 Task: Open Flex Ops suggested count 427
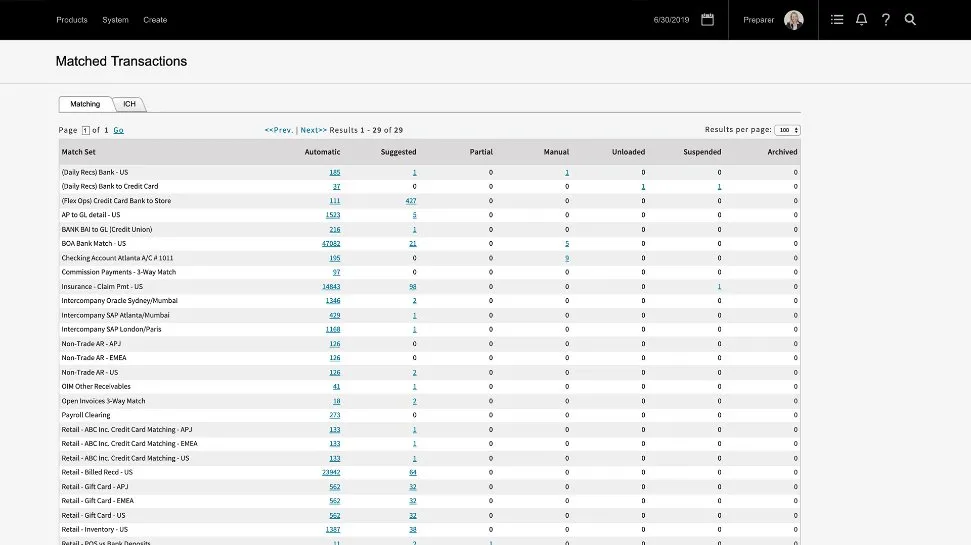click(x=410, y=200)
